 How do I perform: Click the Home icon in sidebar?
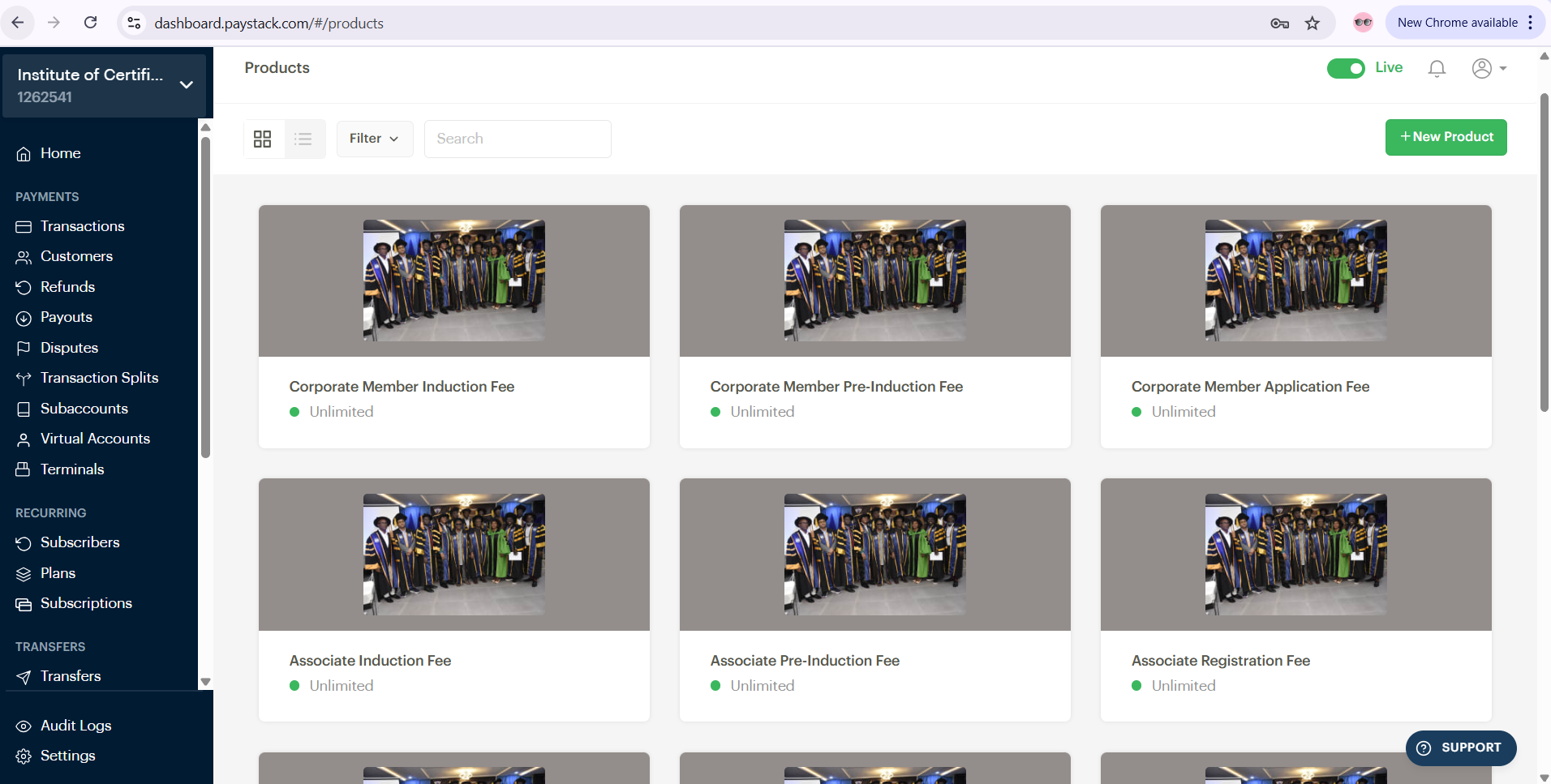click(x=24, y=154)
